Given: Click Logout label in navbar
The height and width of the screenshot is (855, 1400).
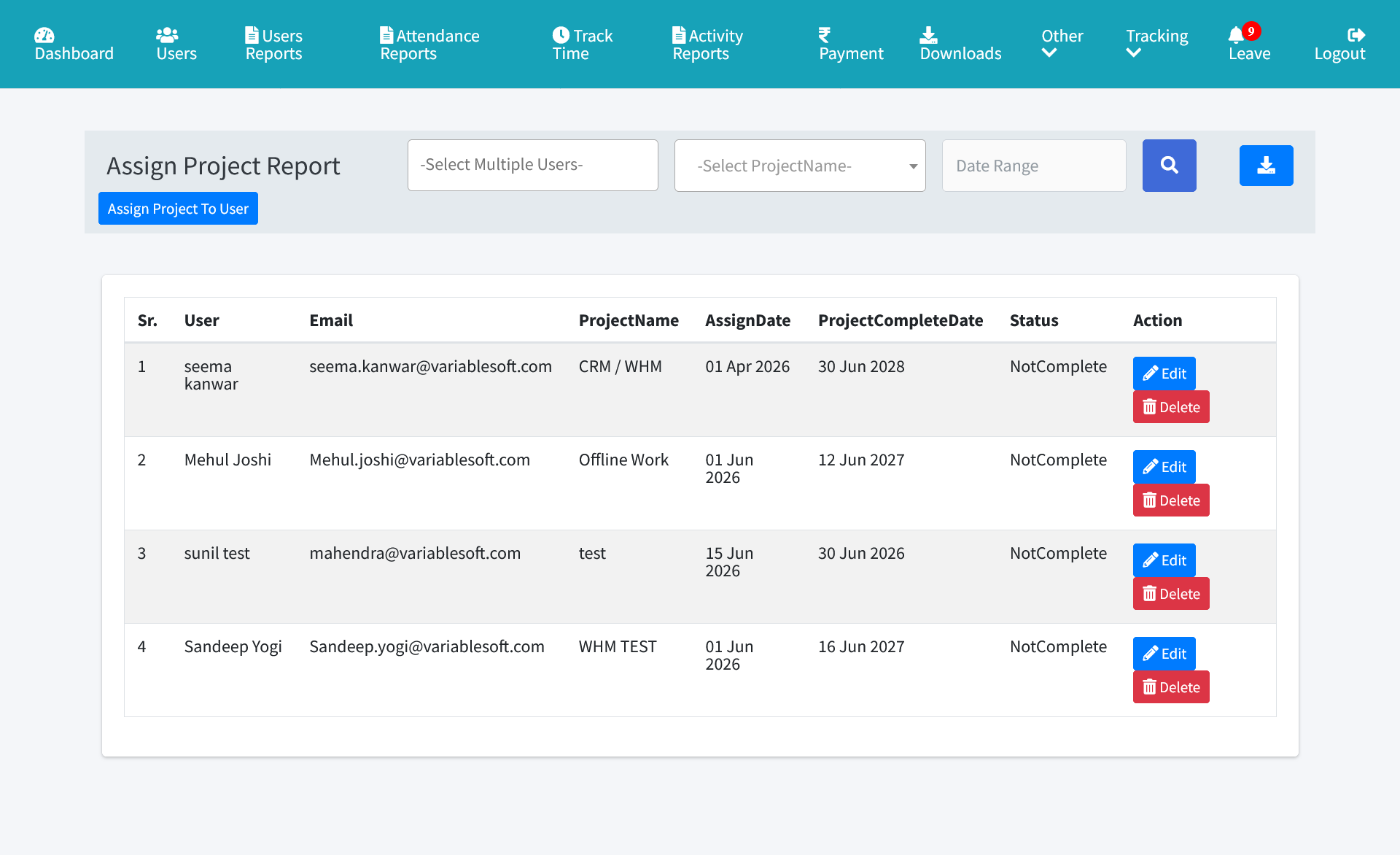Looking at the screenshot, I should [x=1340, y=54].
